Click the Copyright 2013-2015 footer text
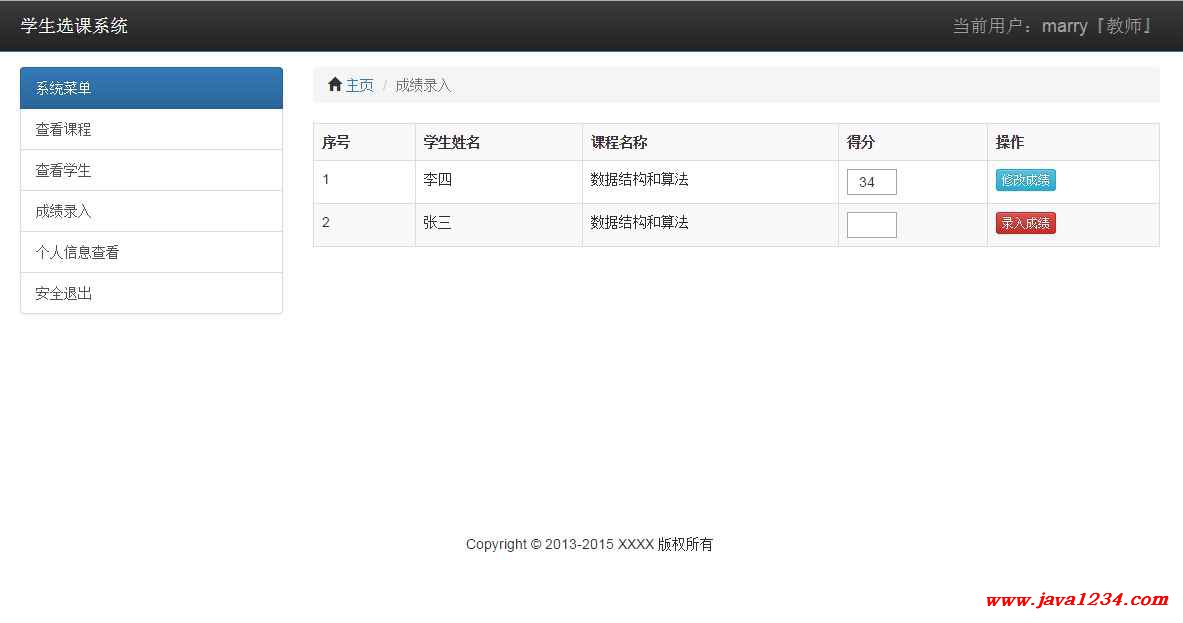 point(589,544)
